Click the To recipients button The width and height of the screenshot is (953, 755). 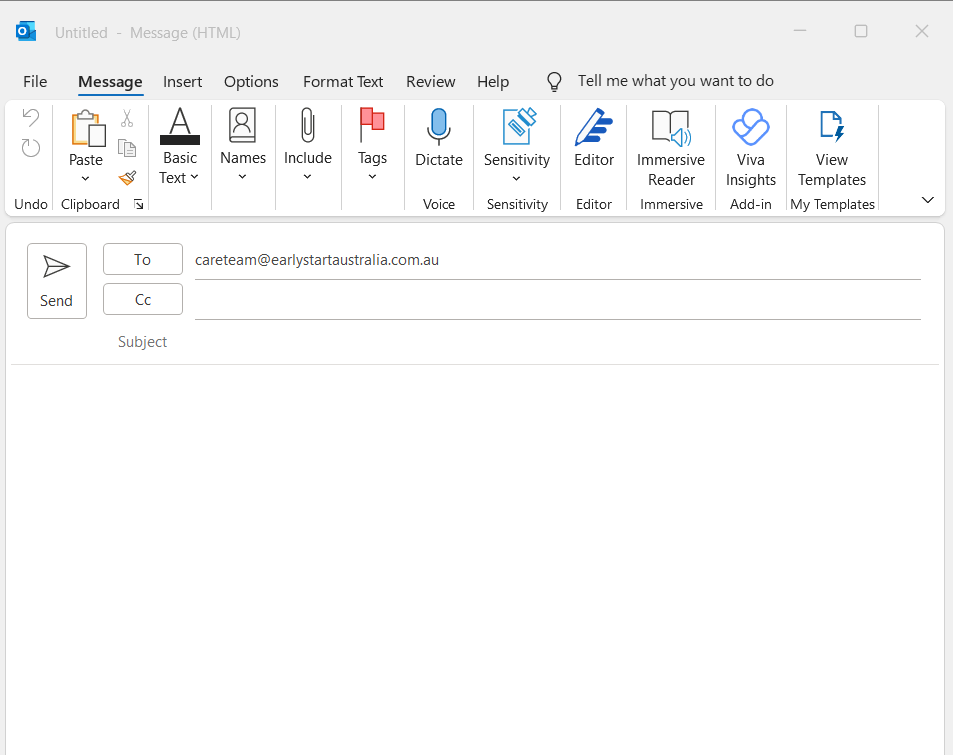143,260
